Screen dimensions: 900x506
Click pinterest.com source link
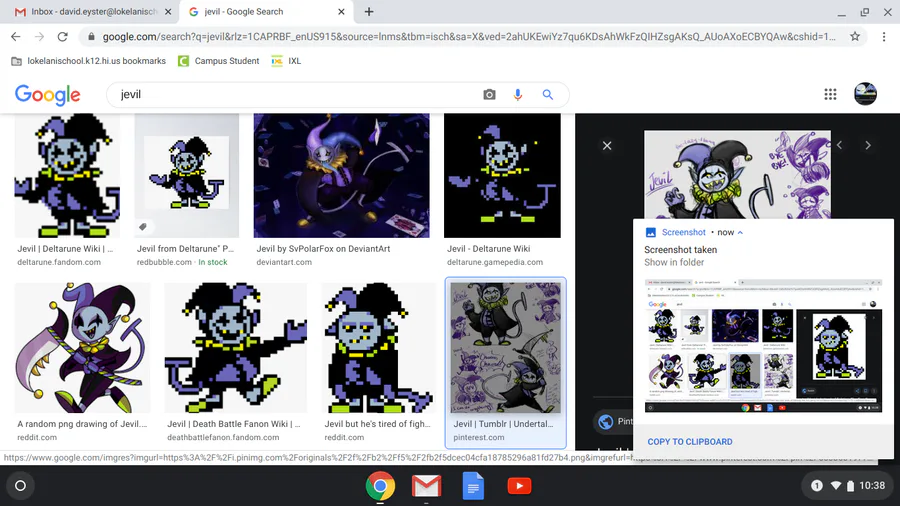[x=479, y=437]
